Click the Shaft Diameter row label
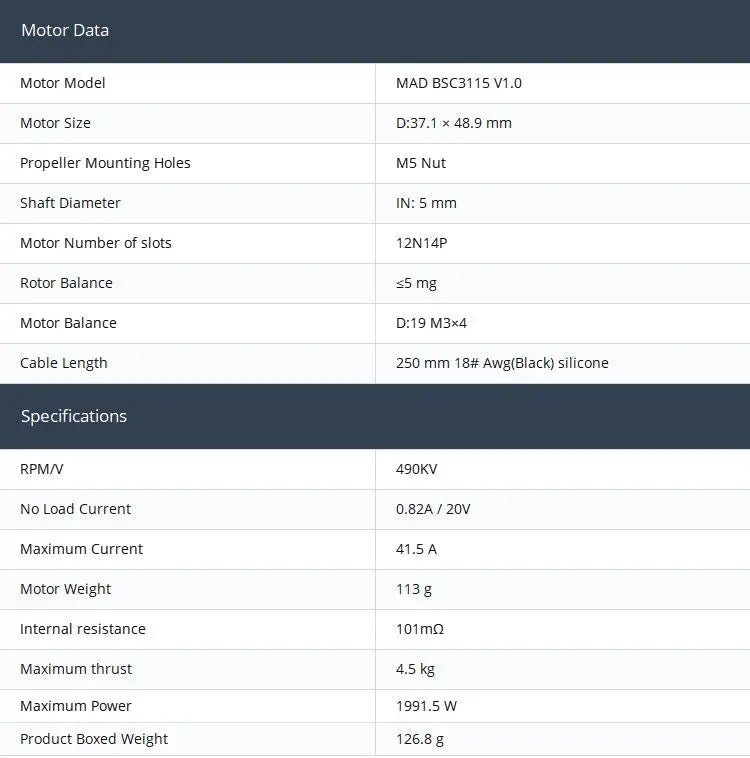Viewport: 750px width, 758px height. [70, 203]
